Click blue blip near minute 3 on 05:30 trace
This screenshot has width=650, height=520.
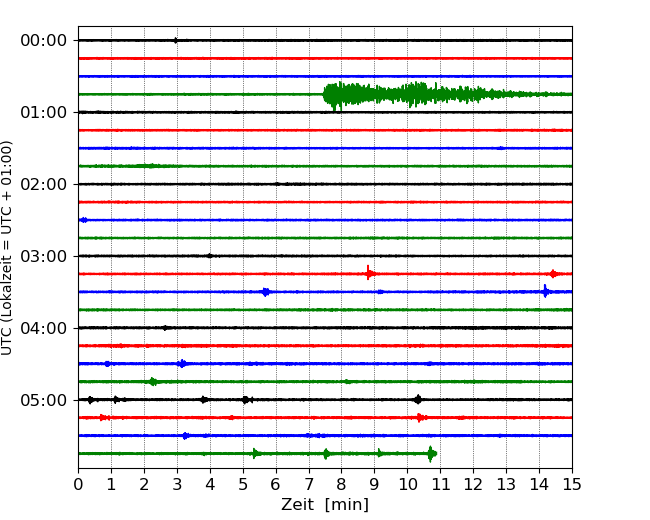186,436
